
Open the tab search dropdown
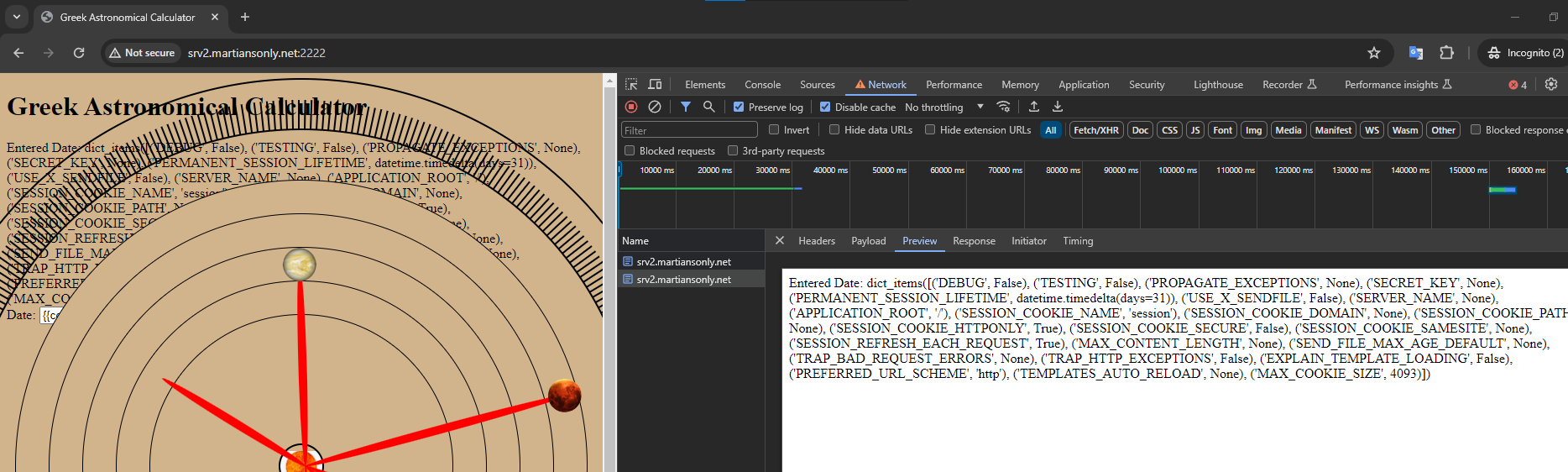(x=16, y=17)
